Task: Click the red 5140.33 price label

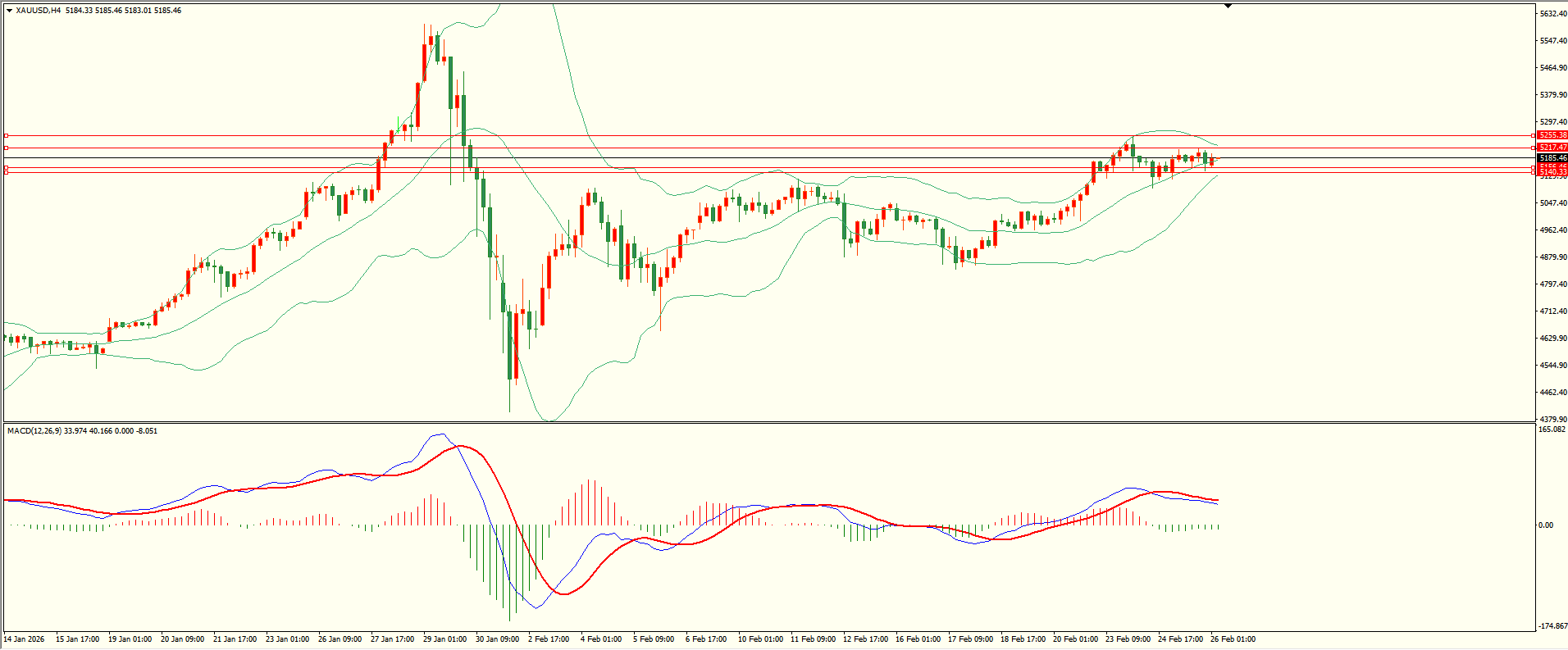Action: pyautogui.click(x=1552, y=173)
